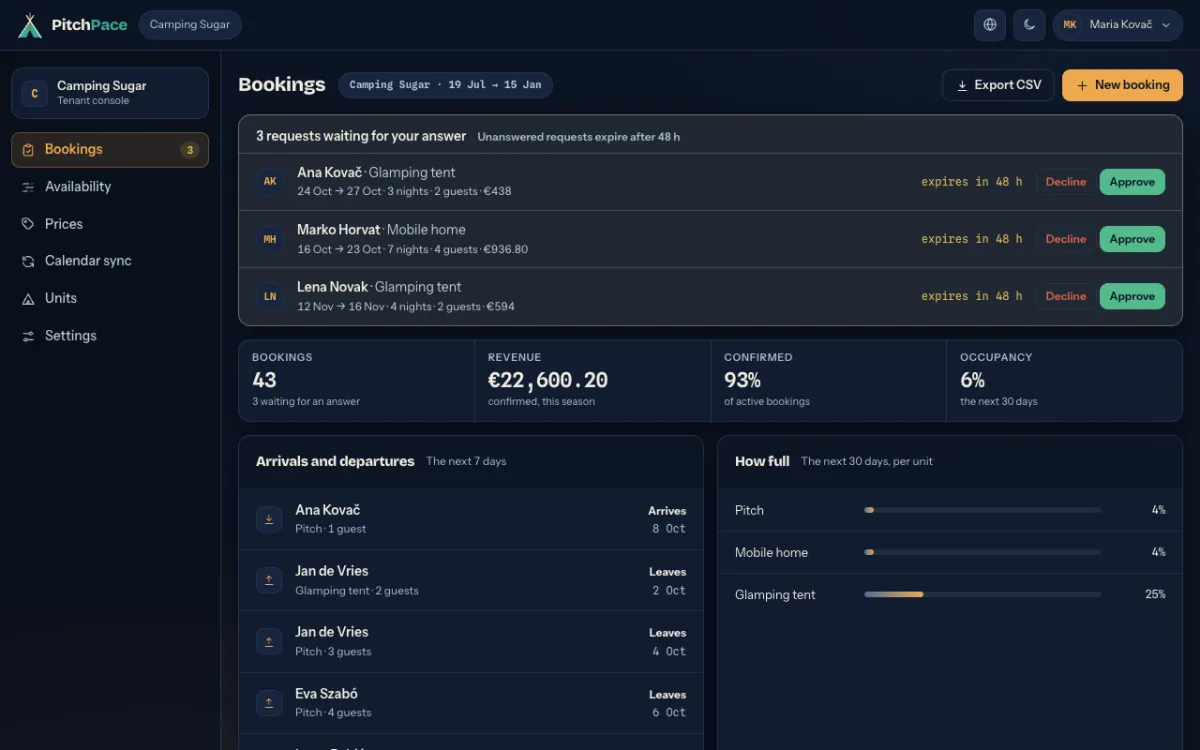Open Settings in the sidebar
The height and width of the screenshot is (750, 1200).
[110, 336]
